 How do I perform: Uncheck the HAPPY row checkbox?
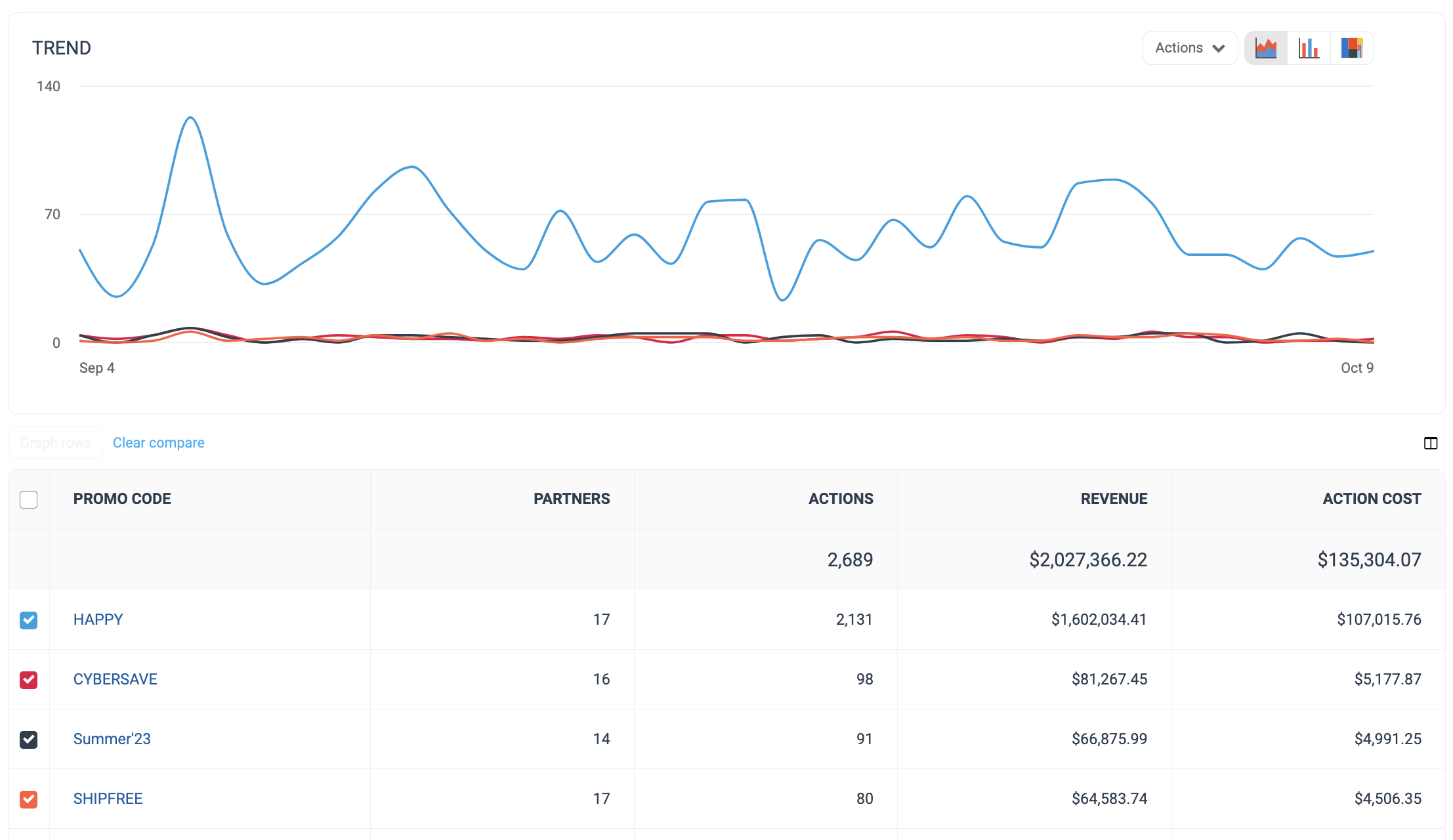pyautogui.click(x=29, y=620)
